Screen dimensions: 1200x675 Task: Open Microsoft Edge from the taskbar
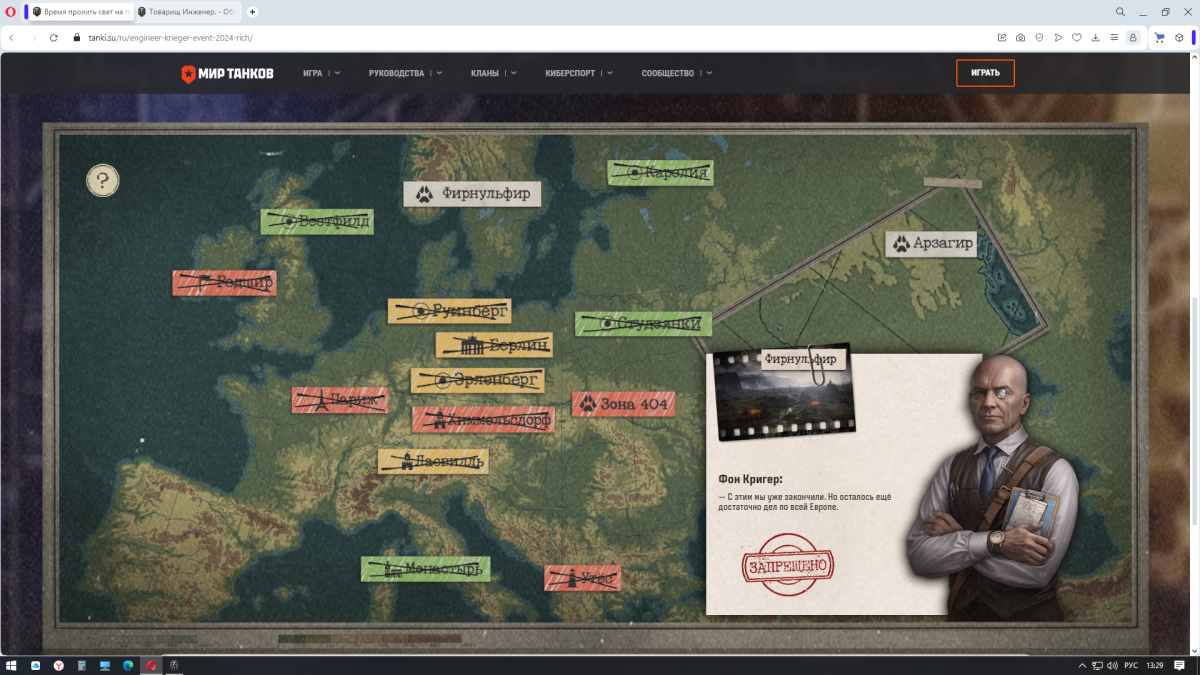128,665
